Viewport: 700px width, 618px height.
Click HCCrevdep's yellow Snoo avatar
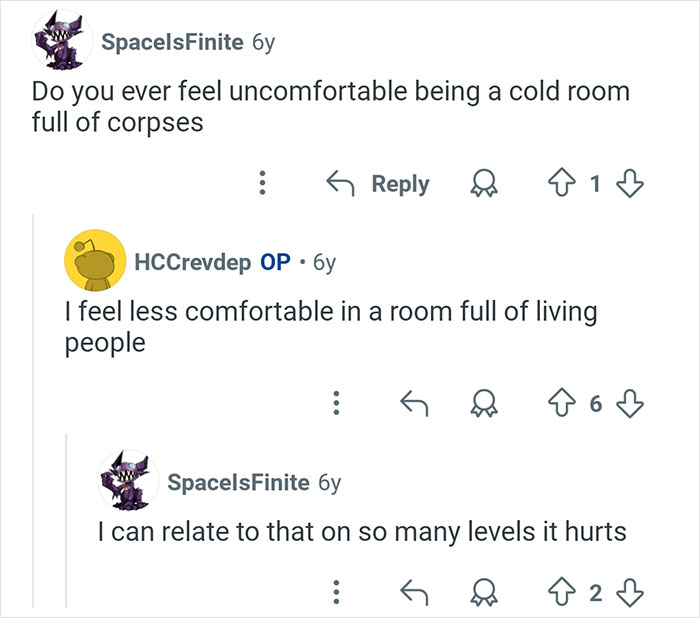pos(94,262)
